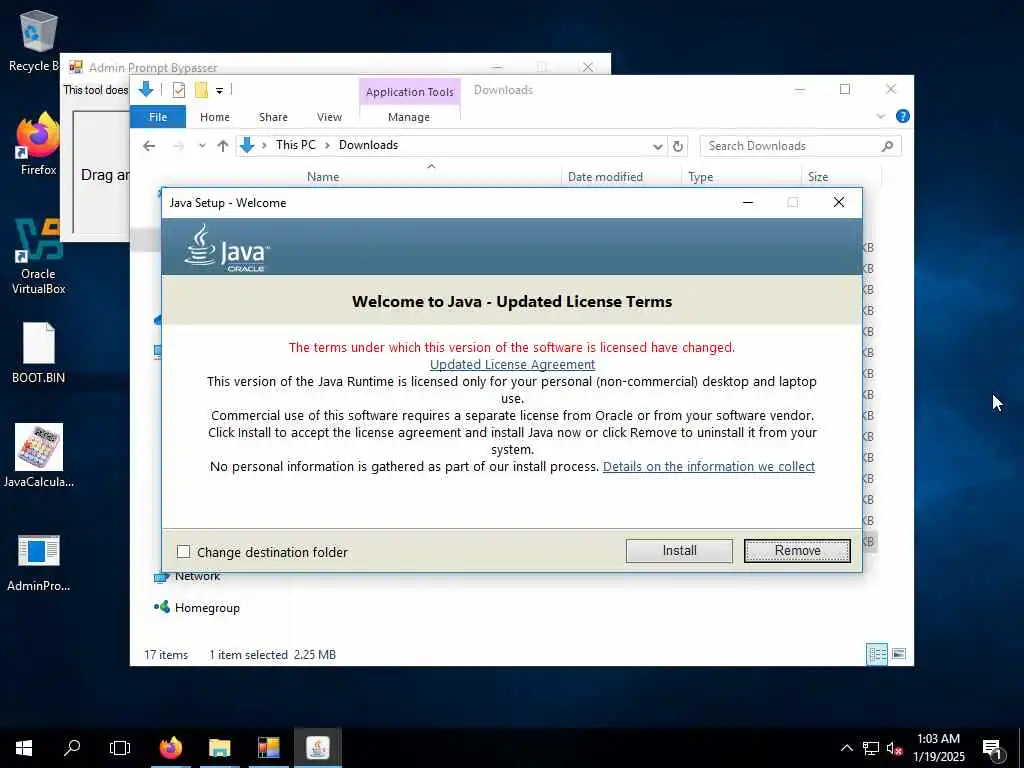Open the recent locations dropdown arrow
This screenshot has width=1024, height=768.
[202, 146]
